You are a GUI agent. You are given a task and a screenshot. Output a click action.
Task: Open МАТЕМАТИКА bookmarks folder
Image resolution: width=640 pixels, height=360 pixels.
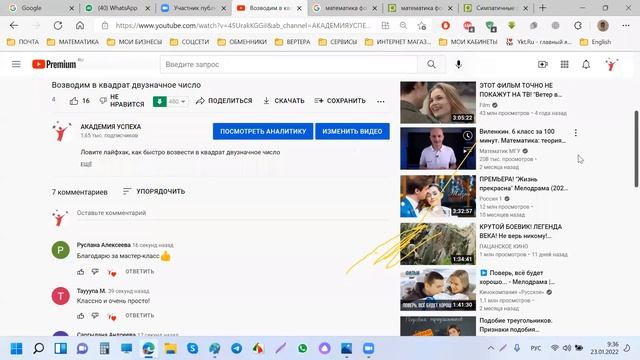pyautogui.click(x=73, y=42)
